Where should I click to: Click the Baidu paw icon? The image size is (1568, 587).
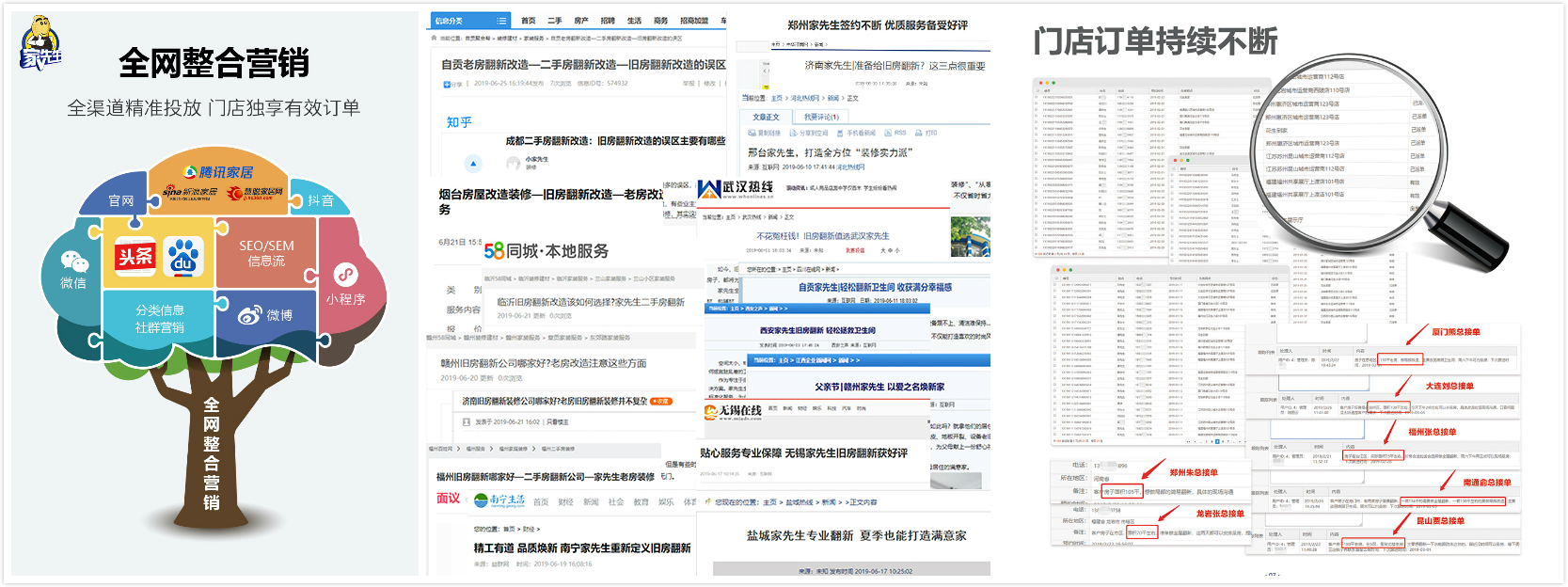pos(183,256)
